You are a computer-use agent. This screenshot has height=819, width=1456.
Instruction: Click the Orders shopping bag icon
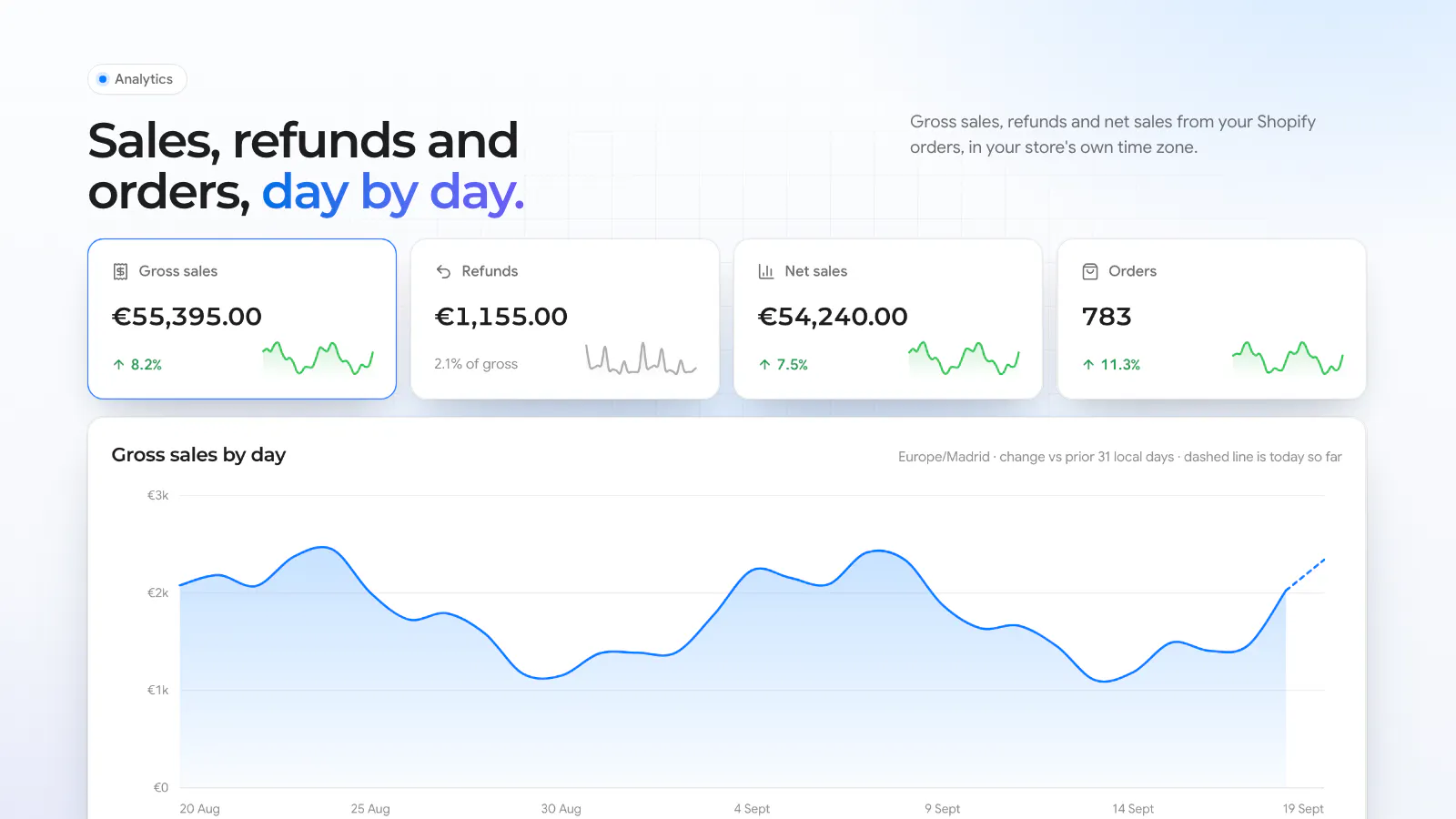point(1090,271)
